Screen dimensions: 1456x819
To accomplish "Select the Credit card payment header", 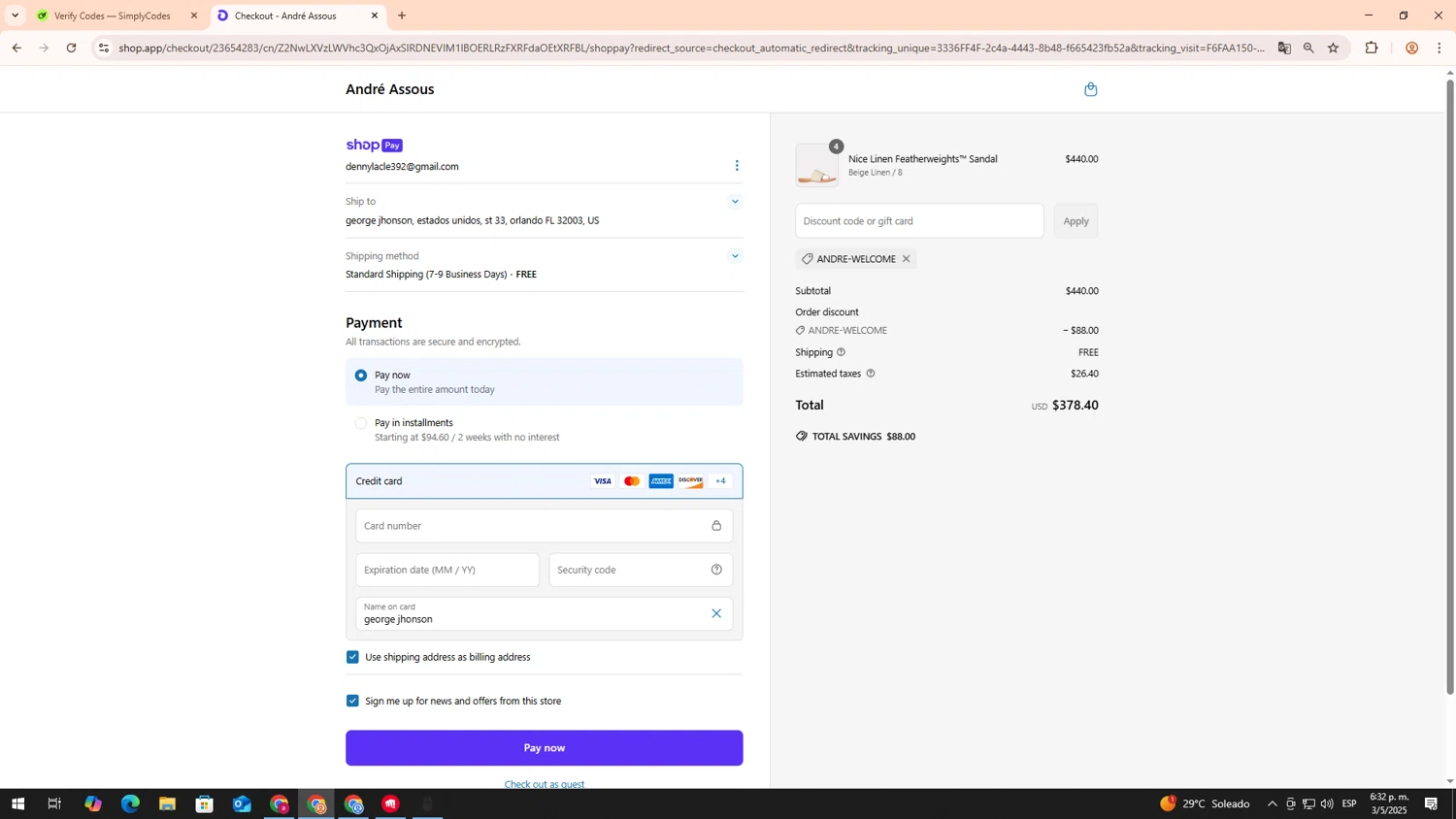I will coord(545,481).
